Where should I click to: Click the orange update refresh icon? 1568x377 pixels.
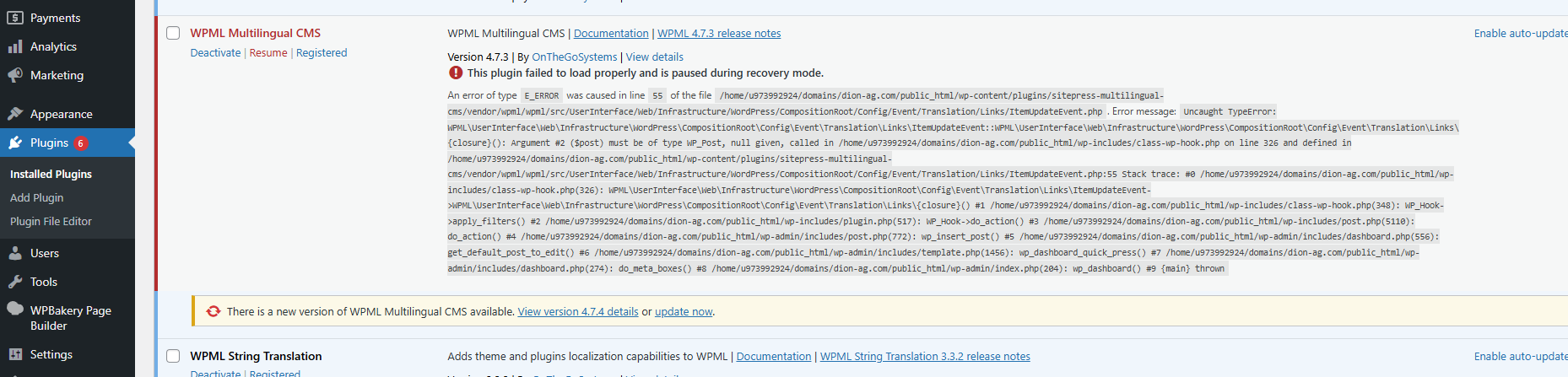[x=214, y=311]
